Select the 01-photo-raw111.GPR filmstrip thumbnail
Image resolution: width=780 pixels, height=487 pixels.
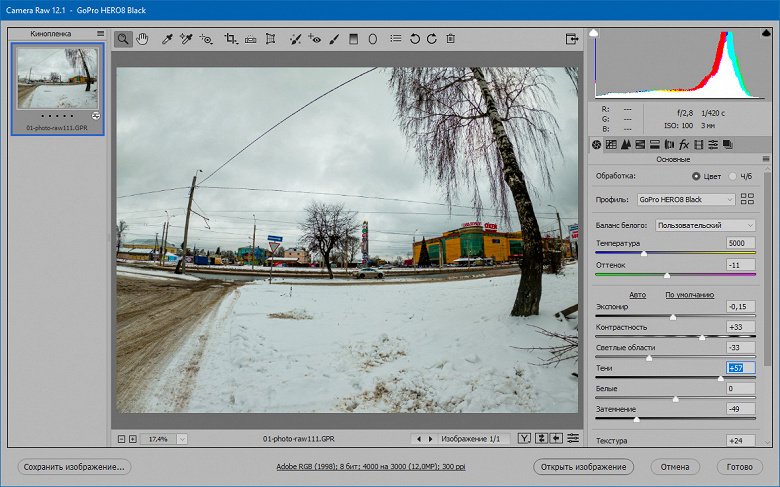point(57,79)
